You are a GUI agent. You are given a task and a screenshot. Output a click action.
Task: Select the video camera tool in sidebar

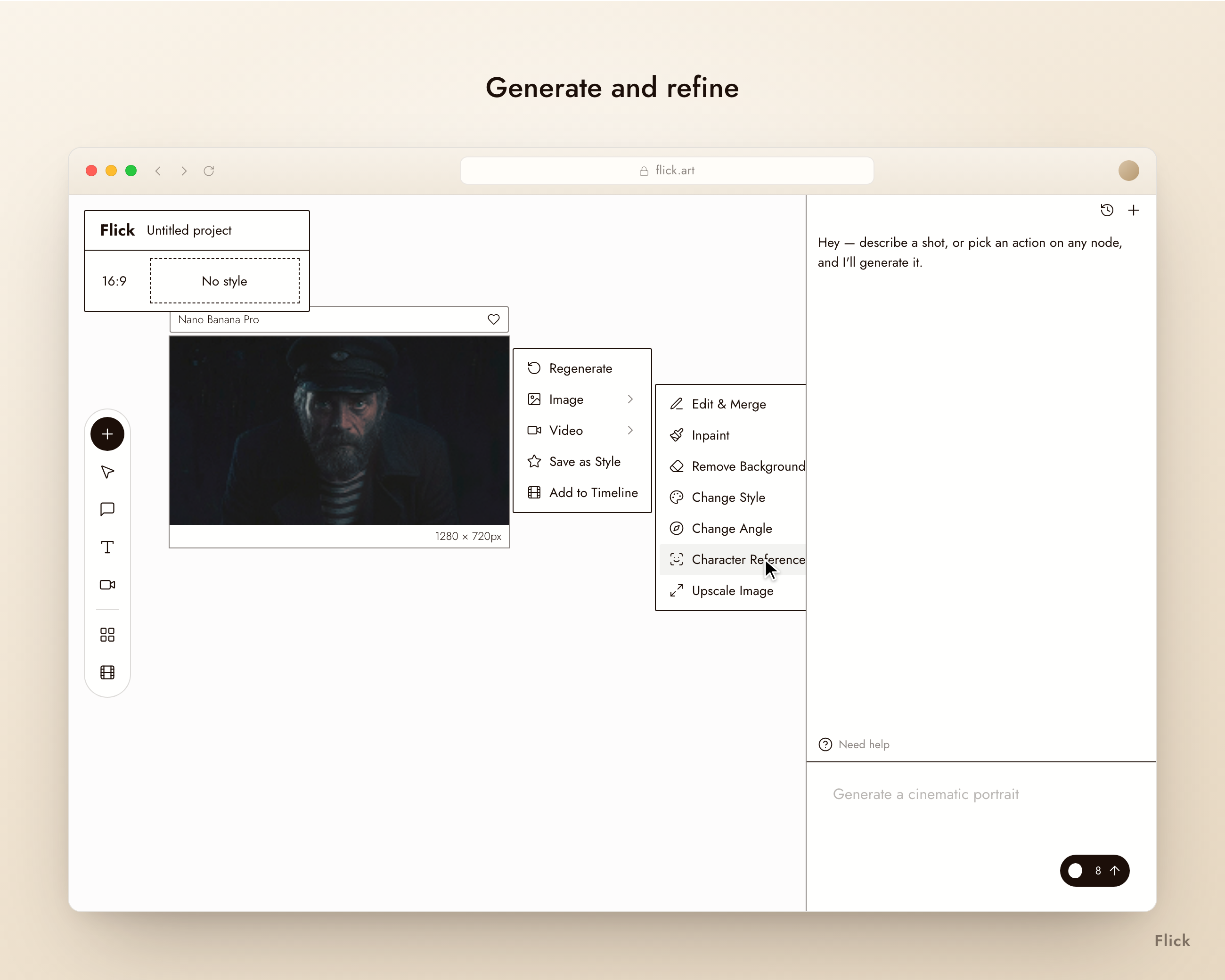coord(107,585)
